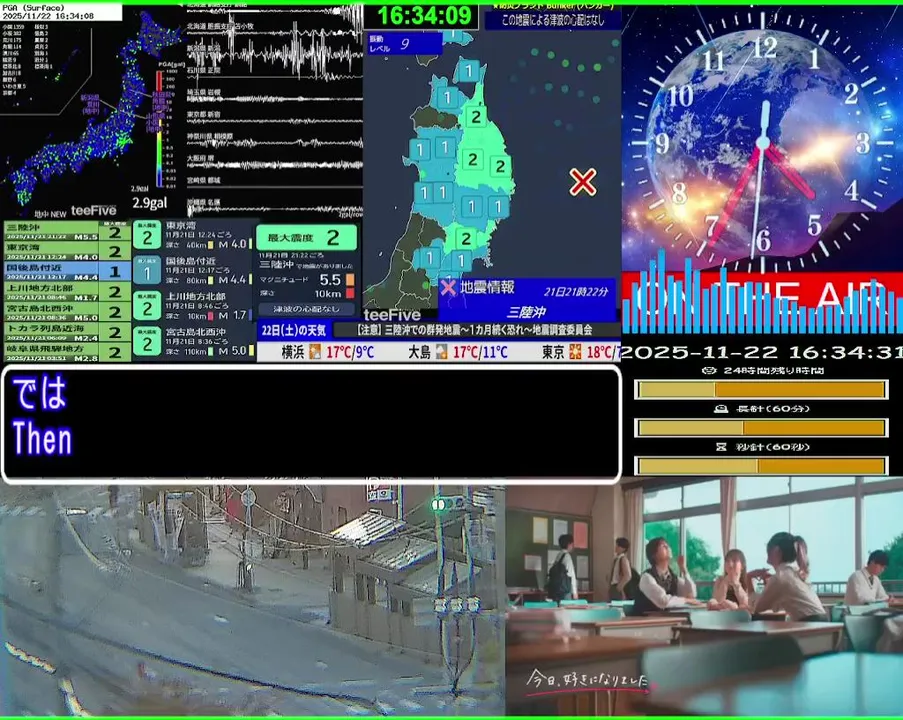This screenshot has height=720, width=903.
Task: Click the sunny weather icon next to 東京
Action: 575,351
